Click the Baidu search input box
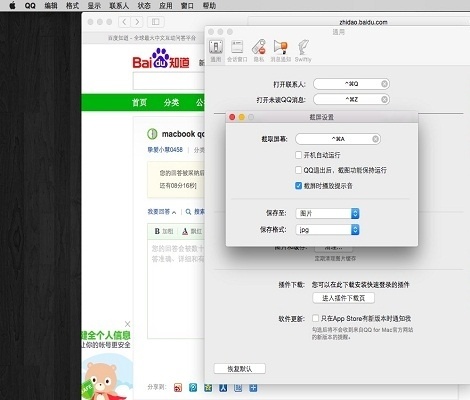Screen dimensions: 470x400 (x=169, y=81)
